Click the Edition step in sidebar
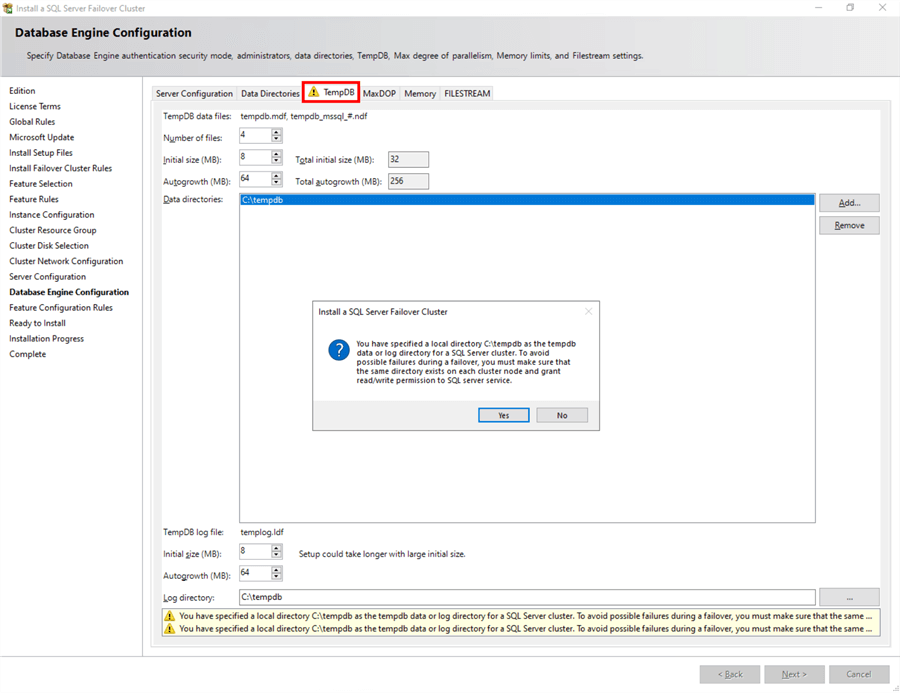 22,91
